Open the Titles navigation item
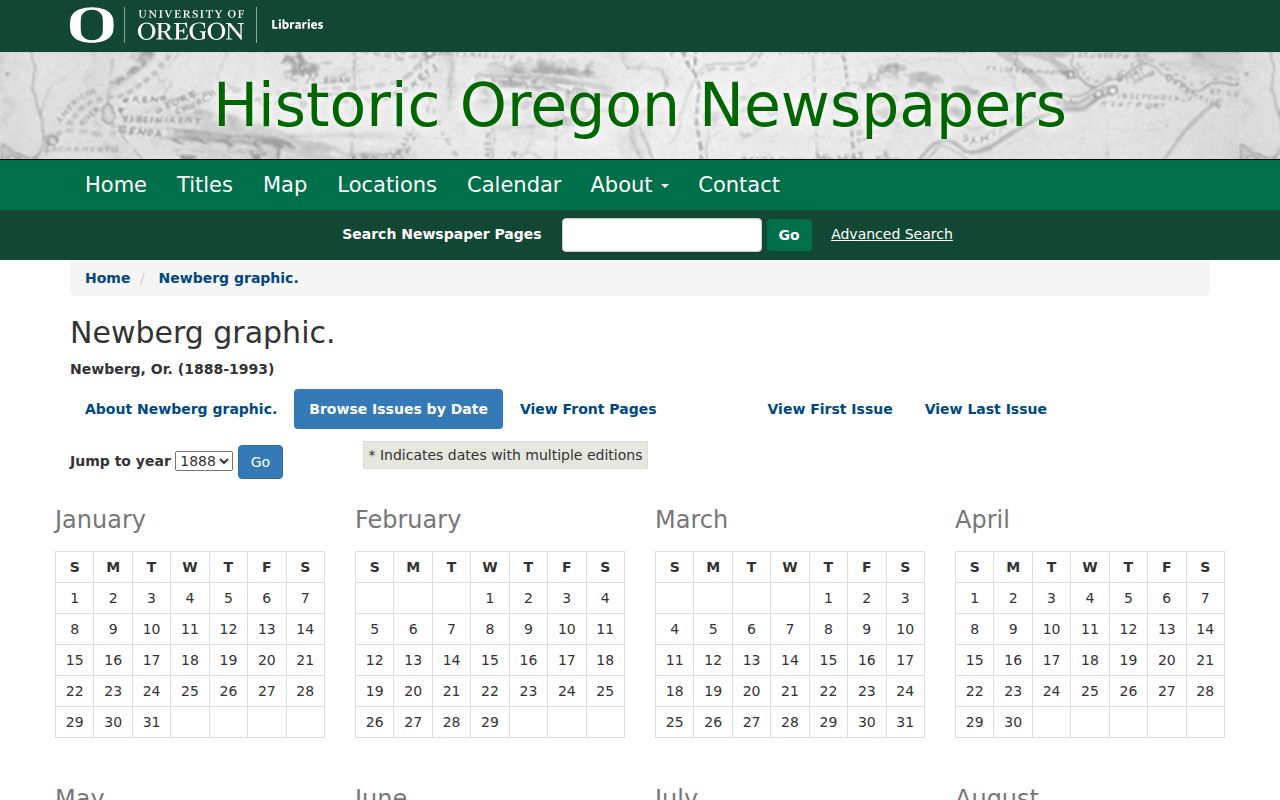The image size is (1280, 800). [x=205, y=185]
